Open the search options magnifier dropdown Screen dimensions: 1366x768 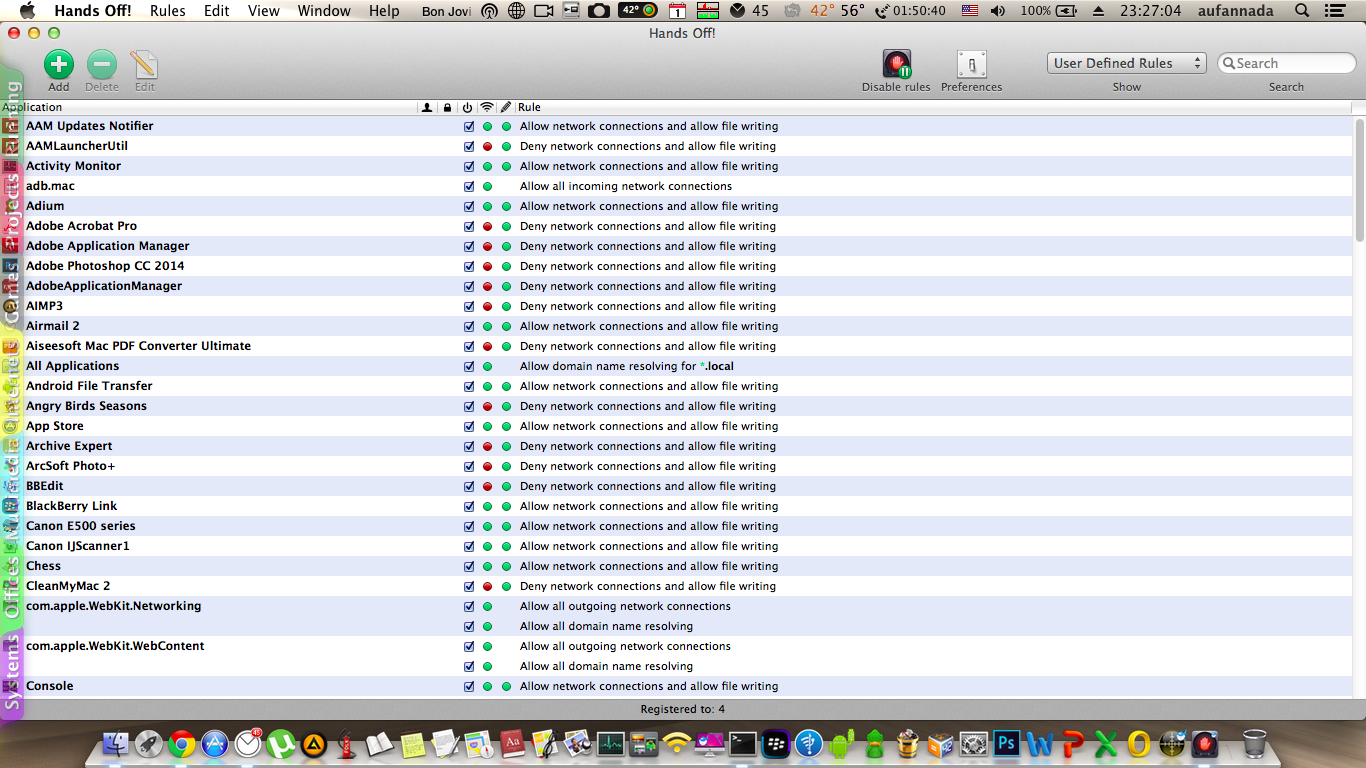click(1228, 63)
